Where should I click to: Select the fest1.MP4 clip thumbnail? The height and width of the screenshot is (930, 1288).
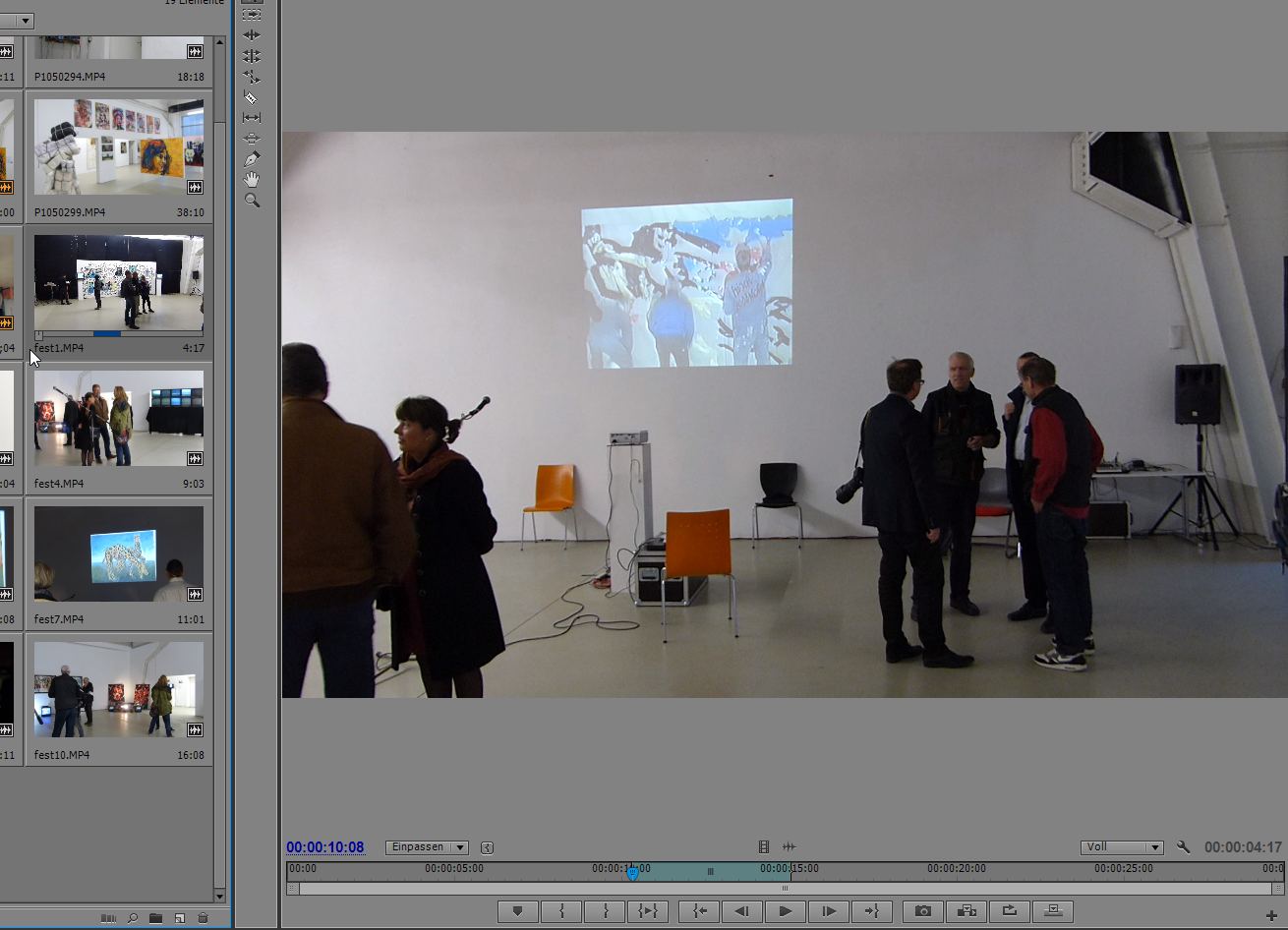119,282
